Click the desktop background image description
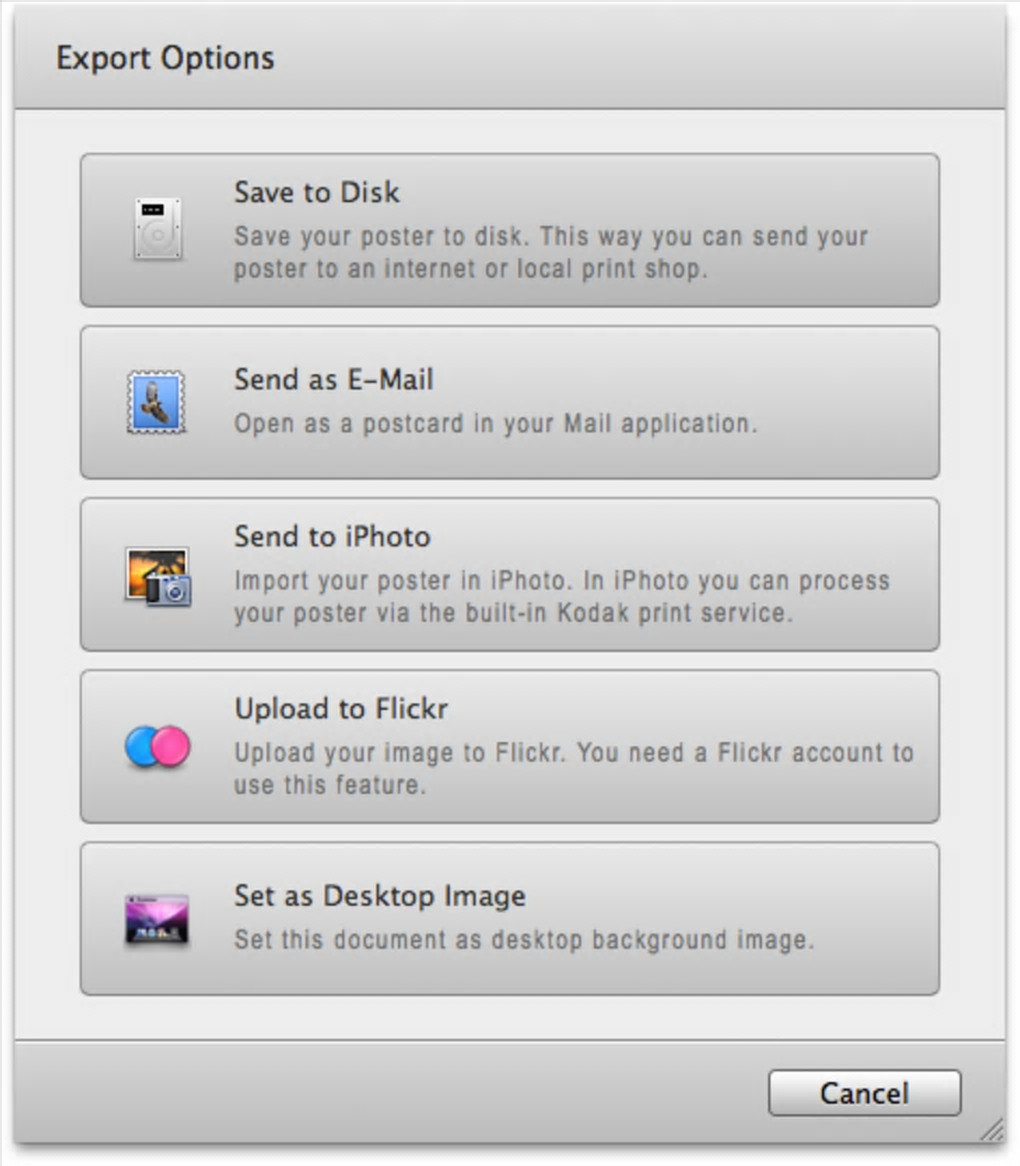The height and width of the screenshot is (1166, 1020). pyautogui.click(x=524, y=940)
